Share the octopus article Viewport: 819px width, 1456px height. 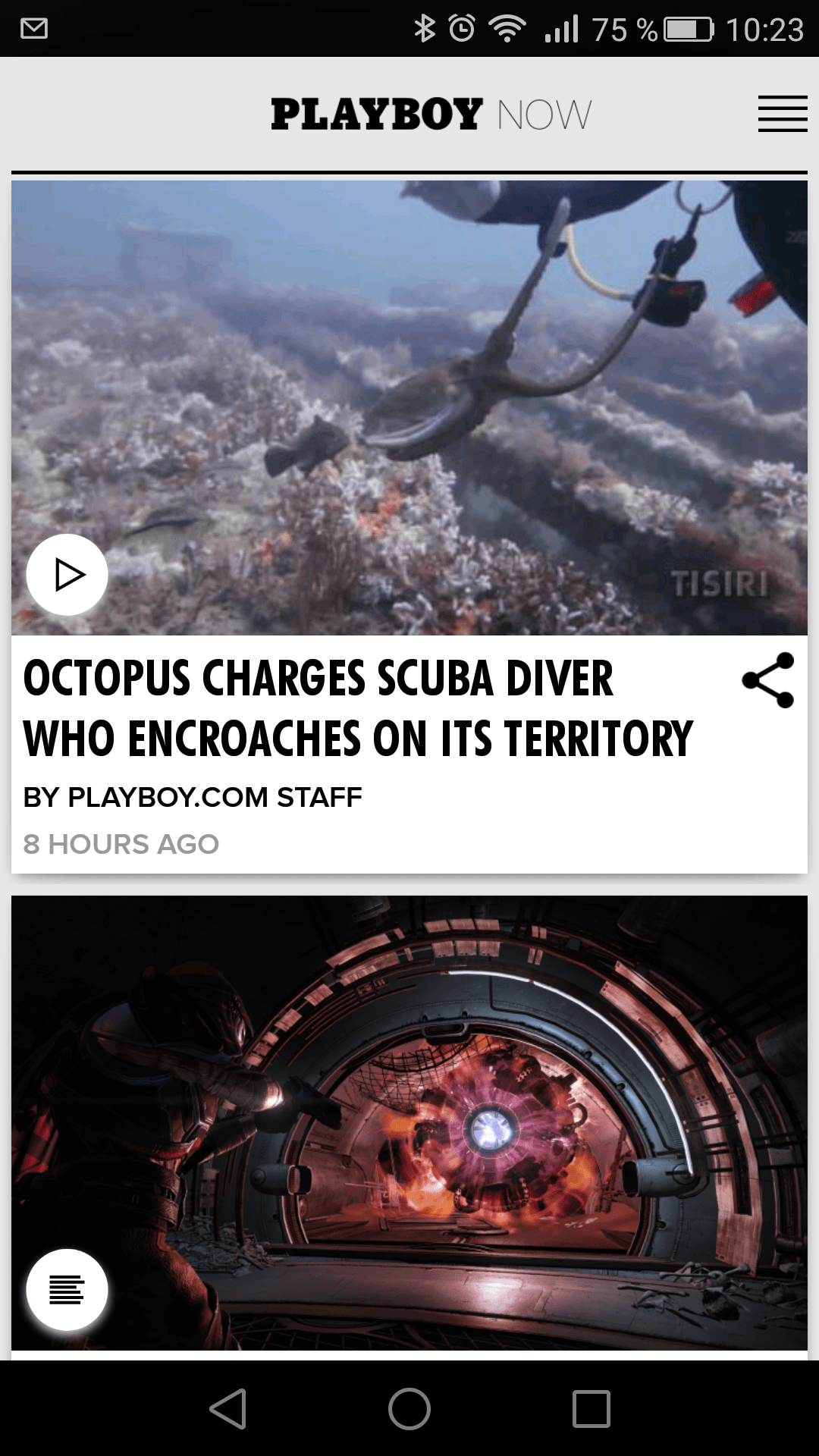coord(768,680)
